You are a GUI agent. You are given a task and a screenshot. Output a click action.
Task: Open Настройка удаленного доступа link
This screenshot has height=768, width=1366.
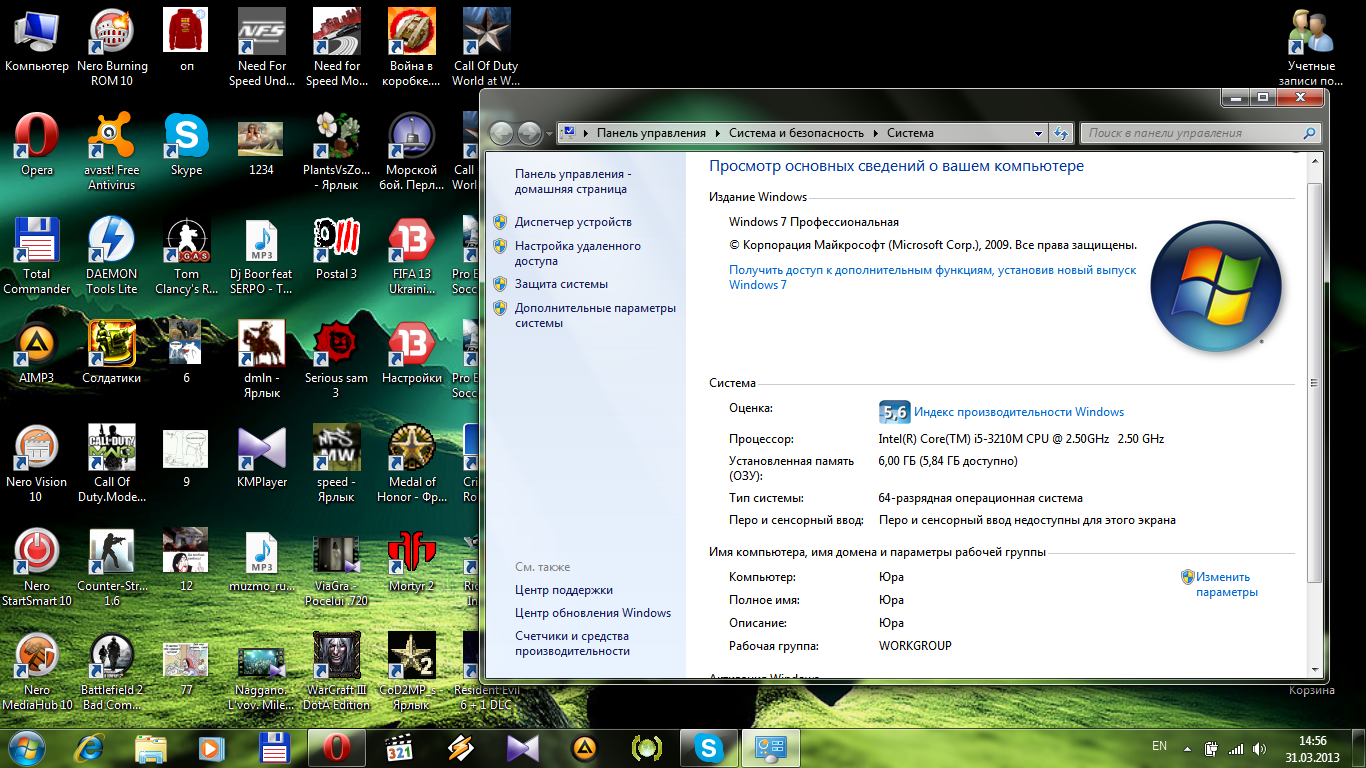click(578, 253)
